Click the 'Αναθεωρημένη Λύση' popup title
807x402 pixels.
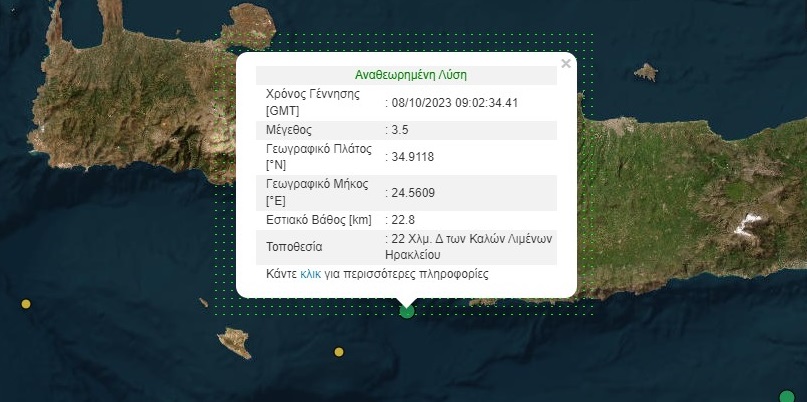(x=410, y=75)
